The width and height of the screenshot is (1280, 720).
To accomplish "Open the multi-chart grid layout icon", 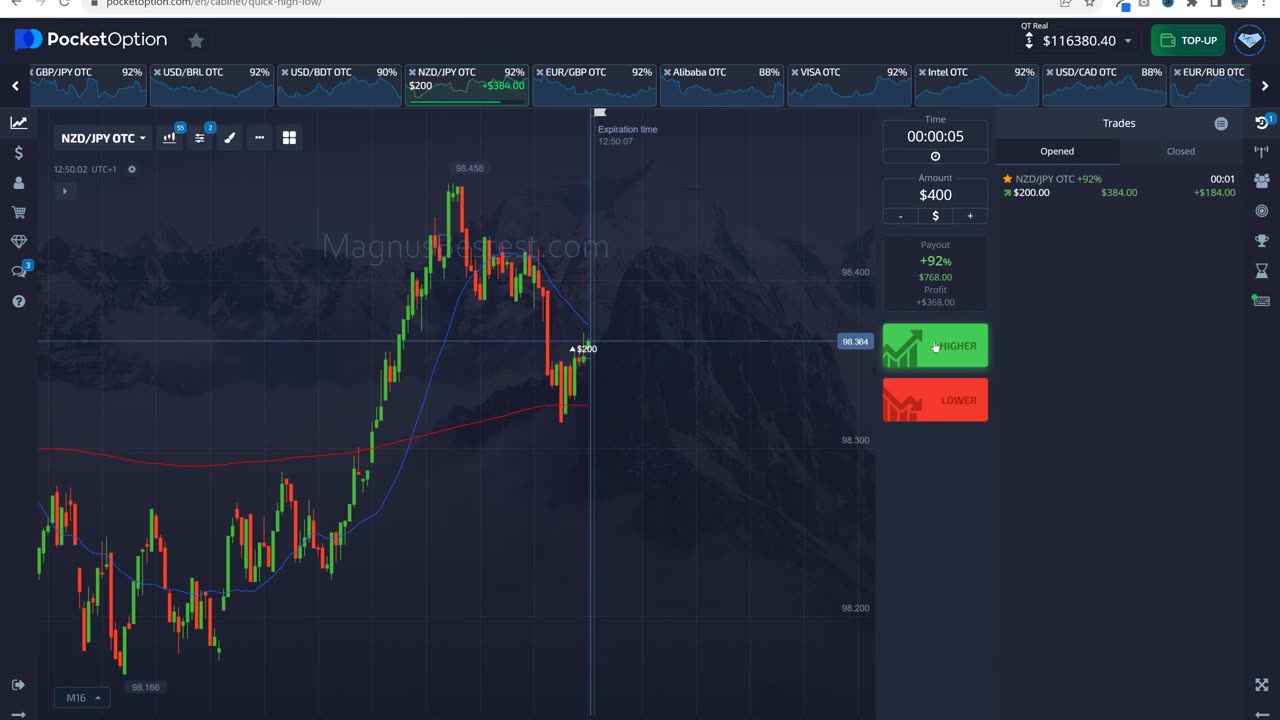I will click(x=289, y=138).
